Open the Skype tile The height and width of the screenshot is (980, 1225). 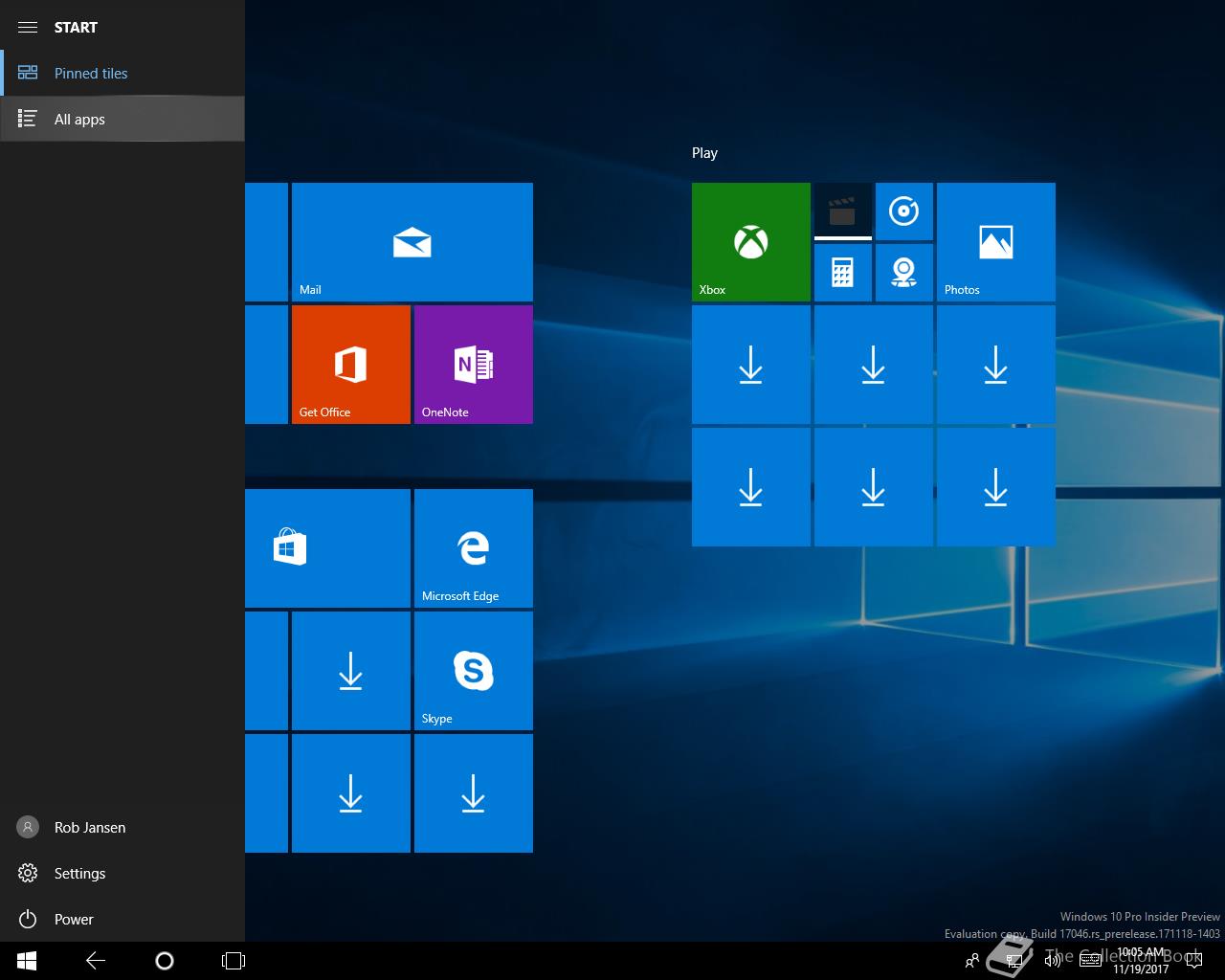[x=474, y=671]
